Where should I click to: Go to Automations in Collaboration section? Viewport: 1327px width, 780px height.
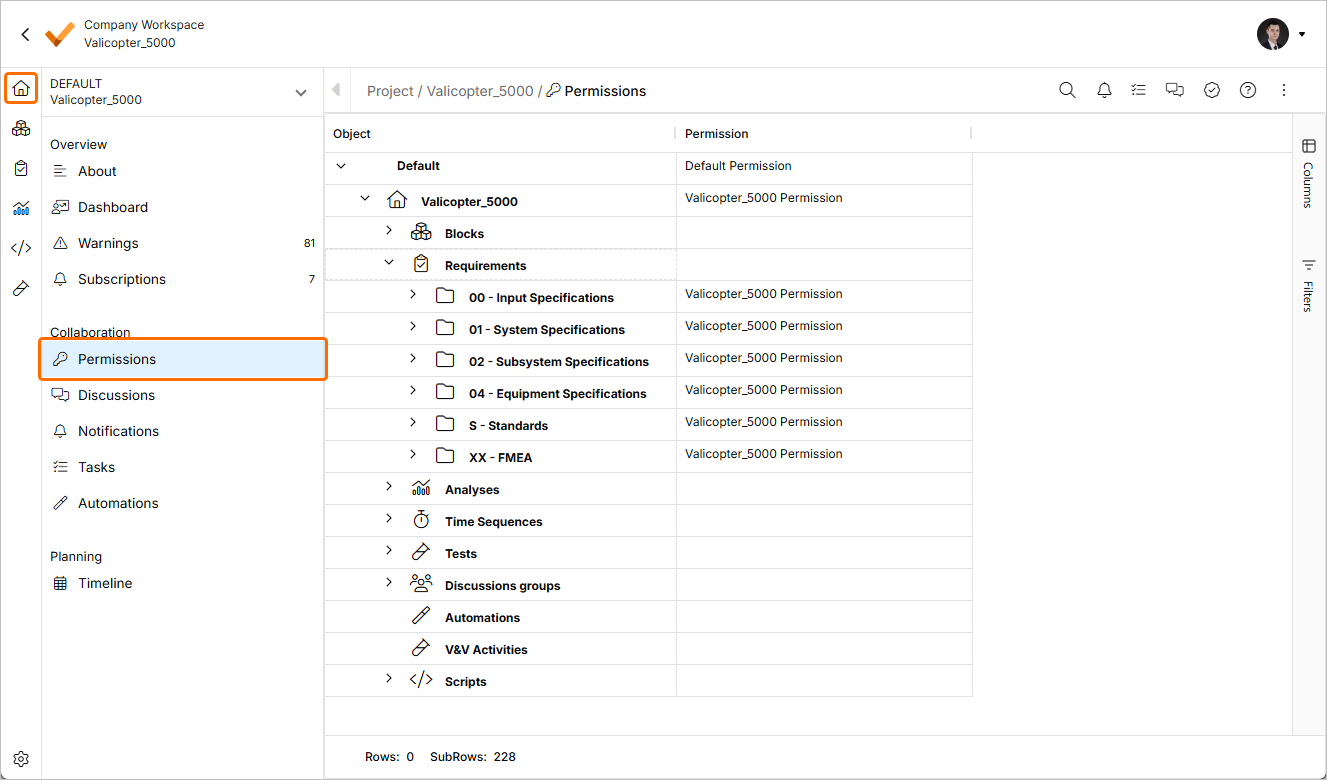[118, 503]
